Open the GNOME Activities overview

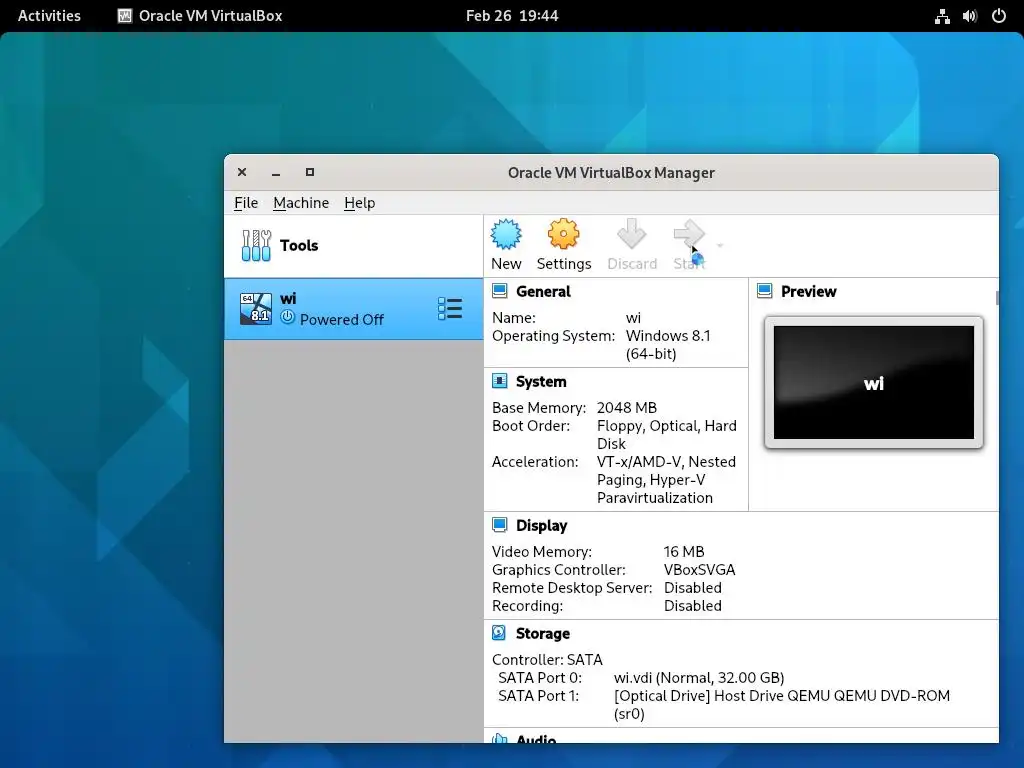(49, 16)
